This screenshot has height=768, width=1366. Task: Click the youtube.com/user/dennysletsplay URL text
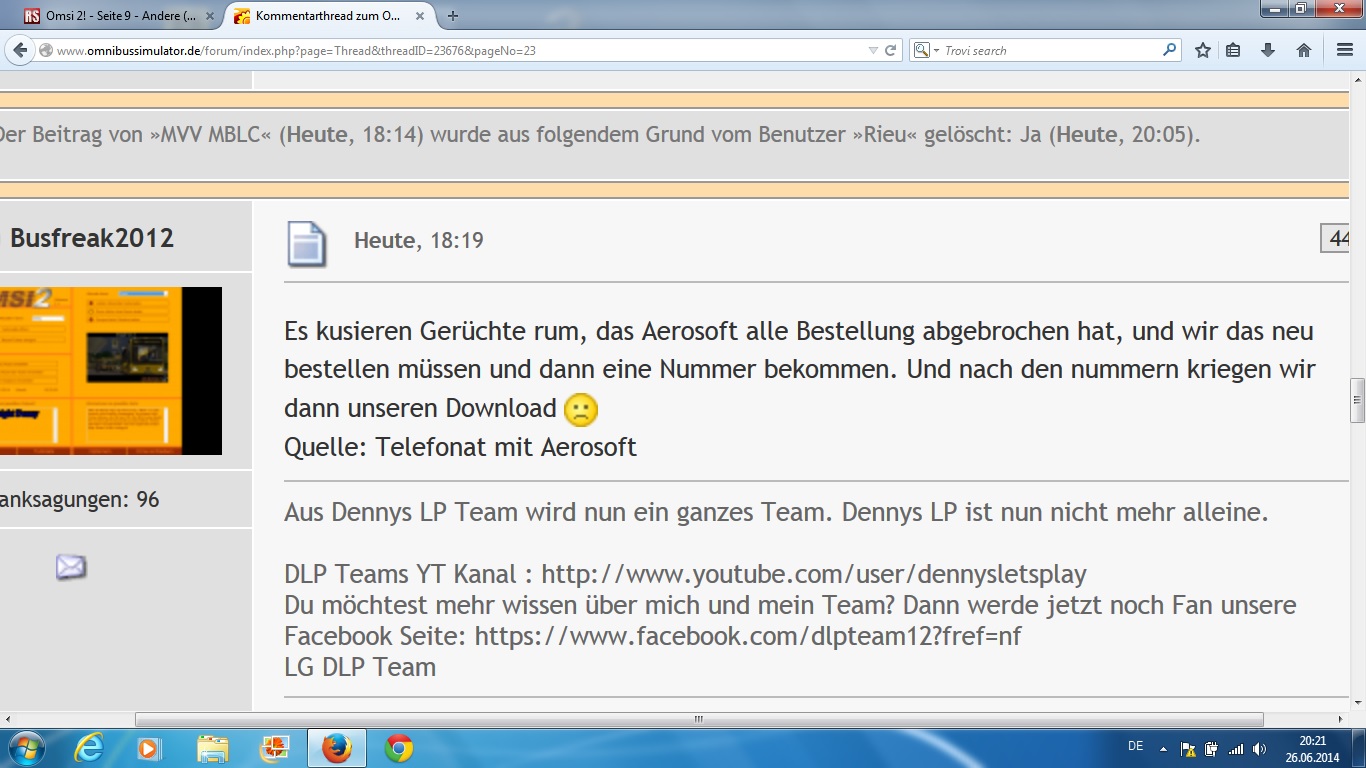[x=814, y=574]
